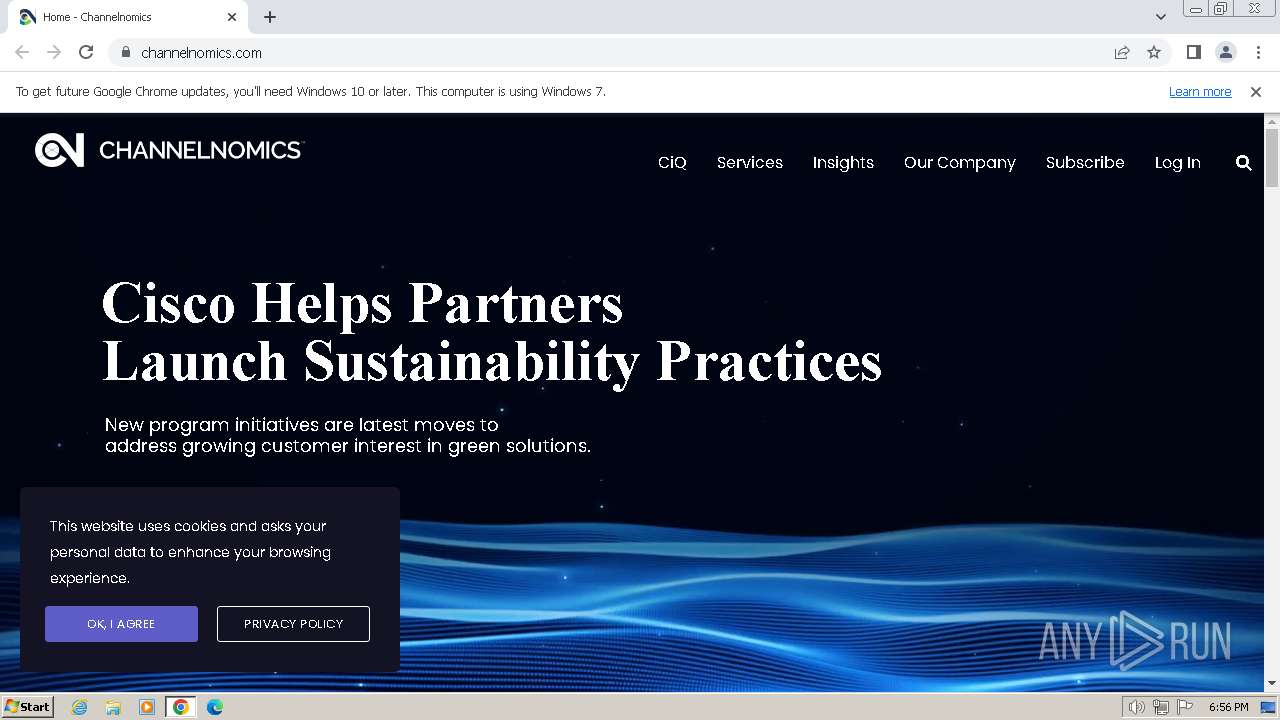The height and width of the screenshot is (720, 1280).
Task: Open the Insights menu
Action: (843, 162)
